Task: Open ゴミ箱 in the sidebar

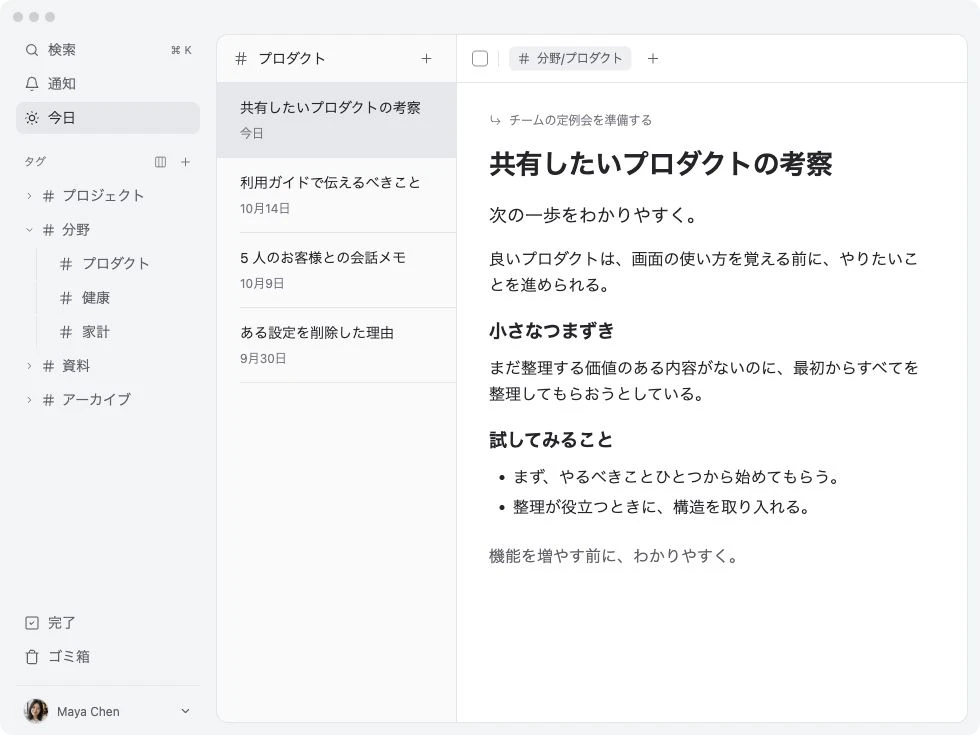Action: [x=108, y=657]
